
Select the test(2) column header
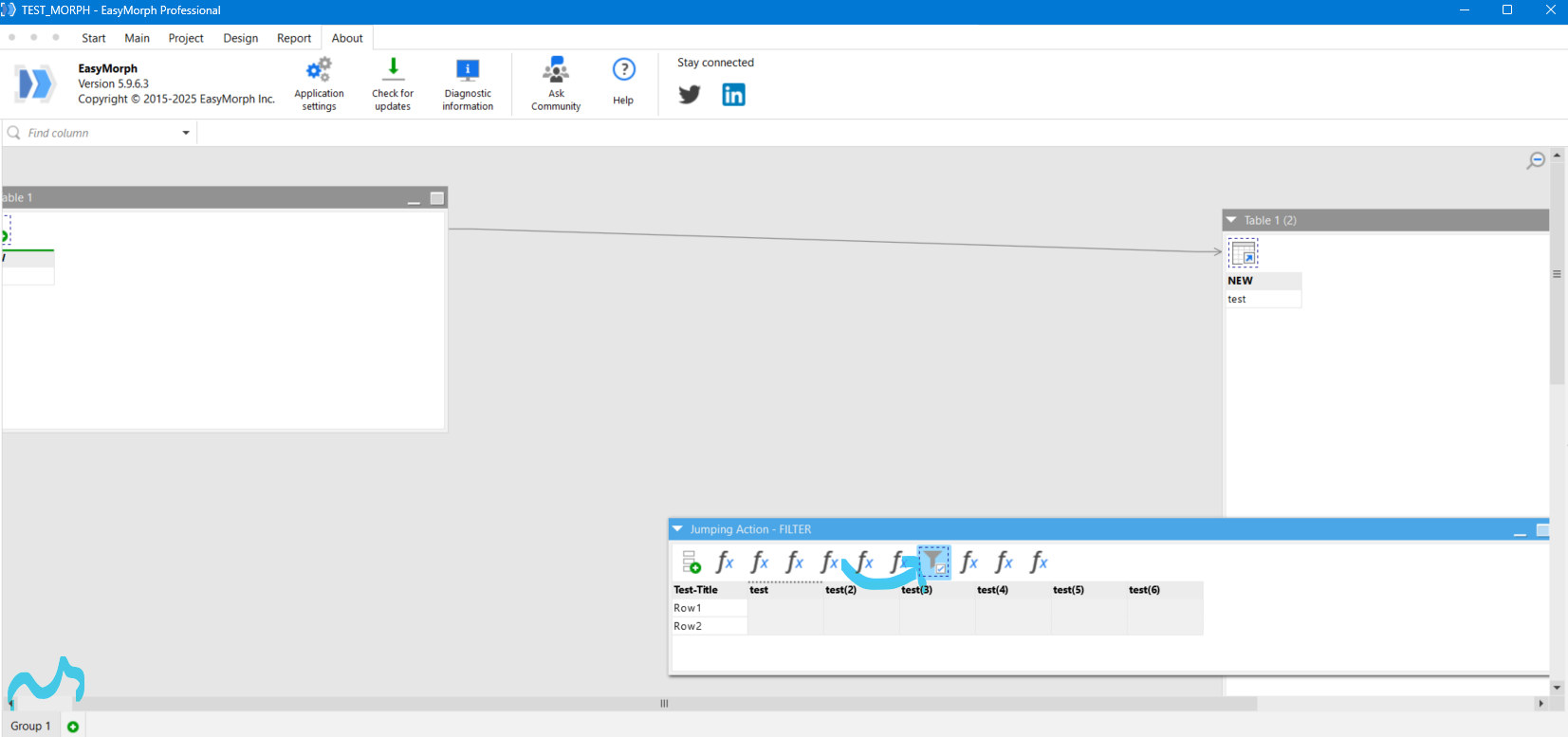coord(861,590)
